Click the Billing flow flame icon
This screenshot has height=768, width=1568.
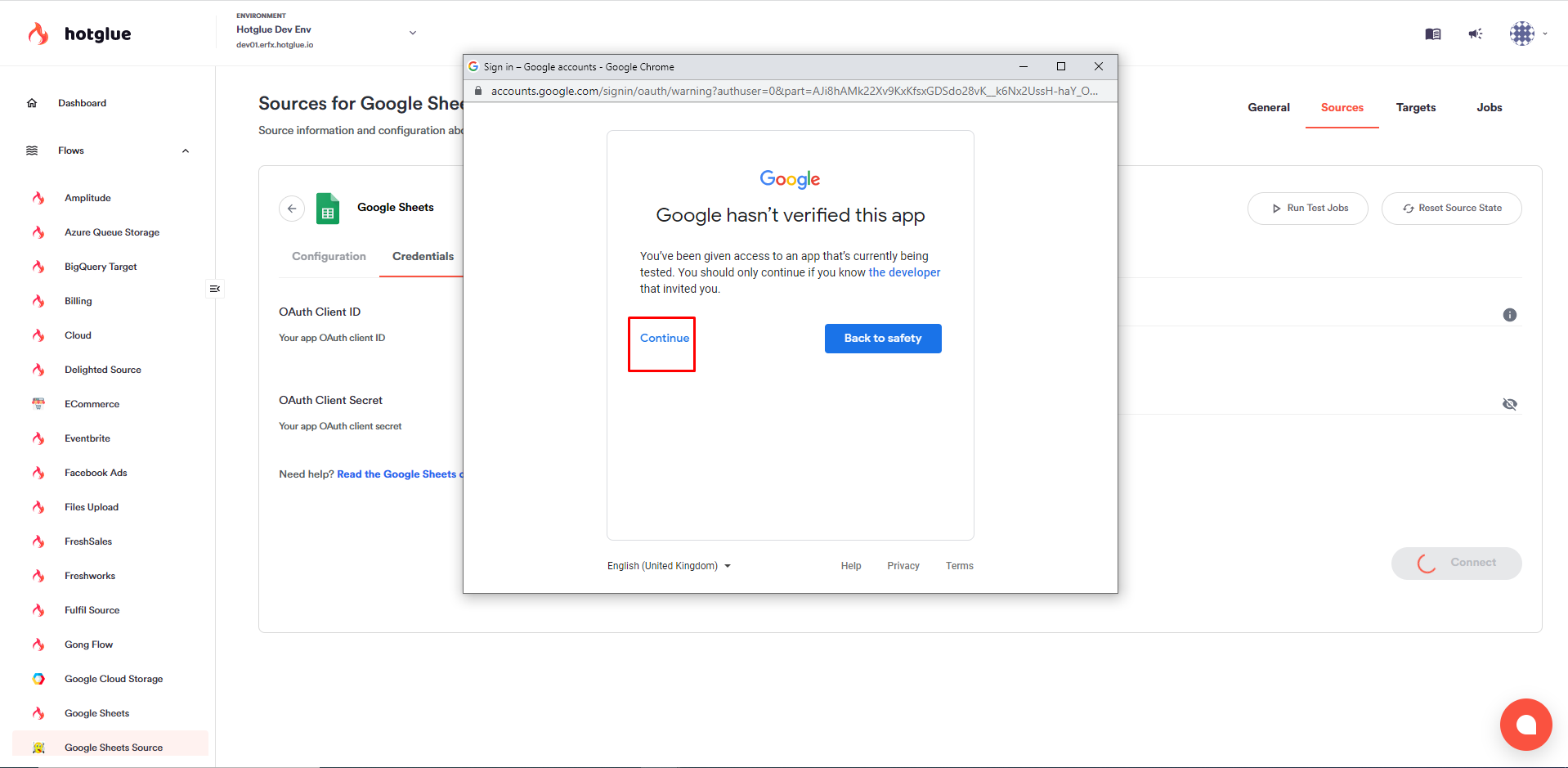coord(38,301)
